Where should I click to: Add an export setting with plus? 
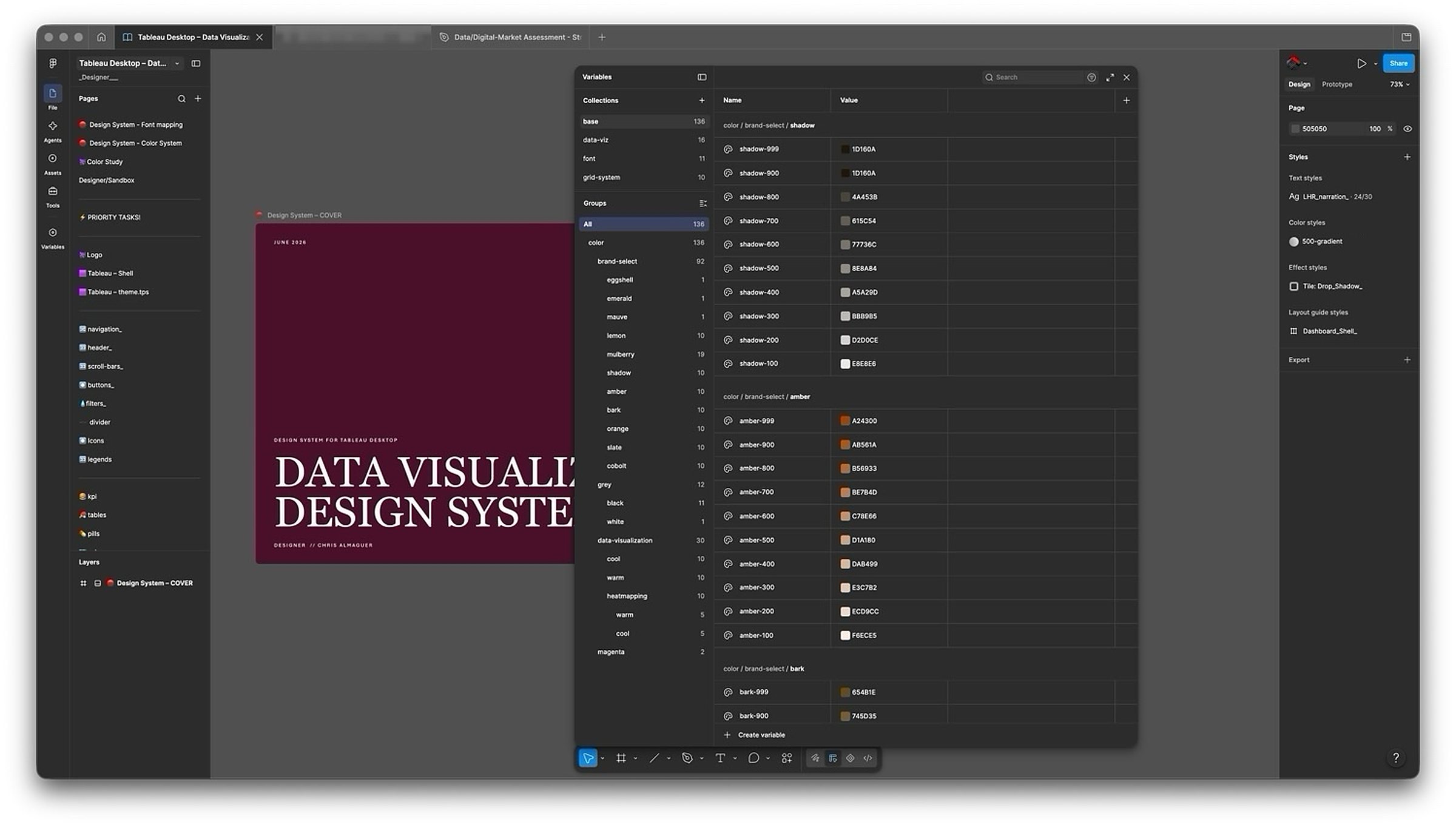click(1407, 360)
